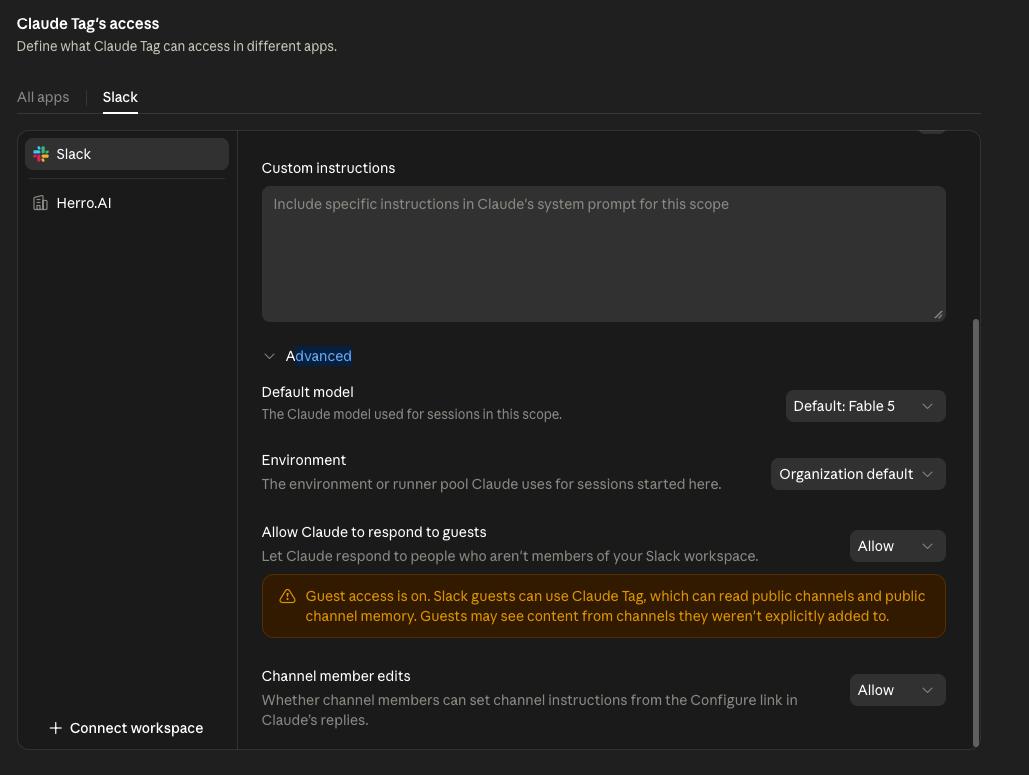Open the Channel member edits Allow dropdown
1029x775 pixels.
(897, 690)
